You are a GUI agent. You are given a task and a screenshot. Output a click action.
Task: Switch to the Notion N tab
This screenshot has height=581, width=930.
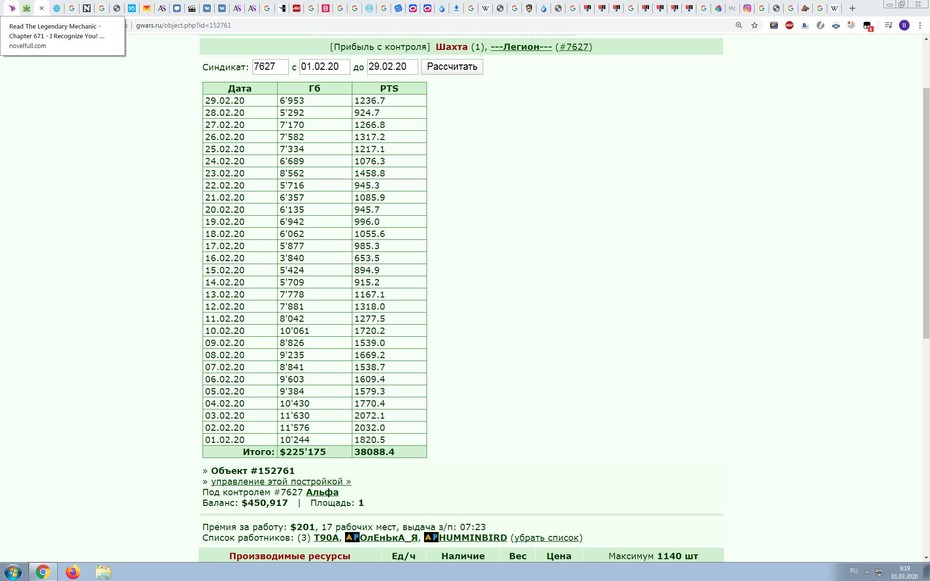coord(87,8)
